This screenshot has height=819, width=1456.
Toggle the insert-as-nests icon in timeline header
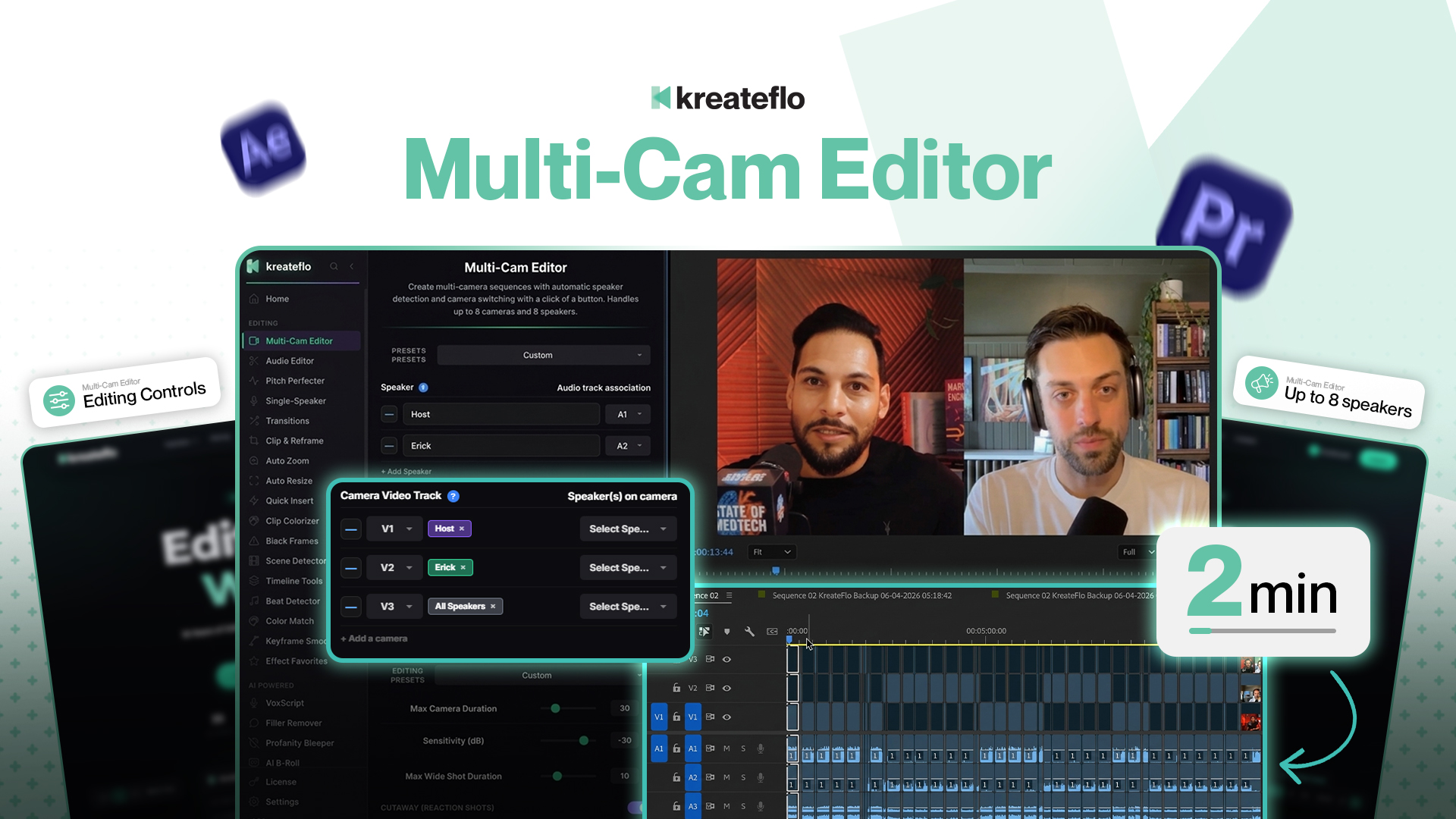[704, 631]
